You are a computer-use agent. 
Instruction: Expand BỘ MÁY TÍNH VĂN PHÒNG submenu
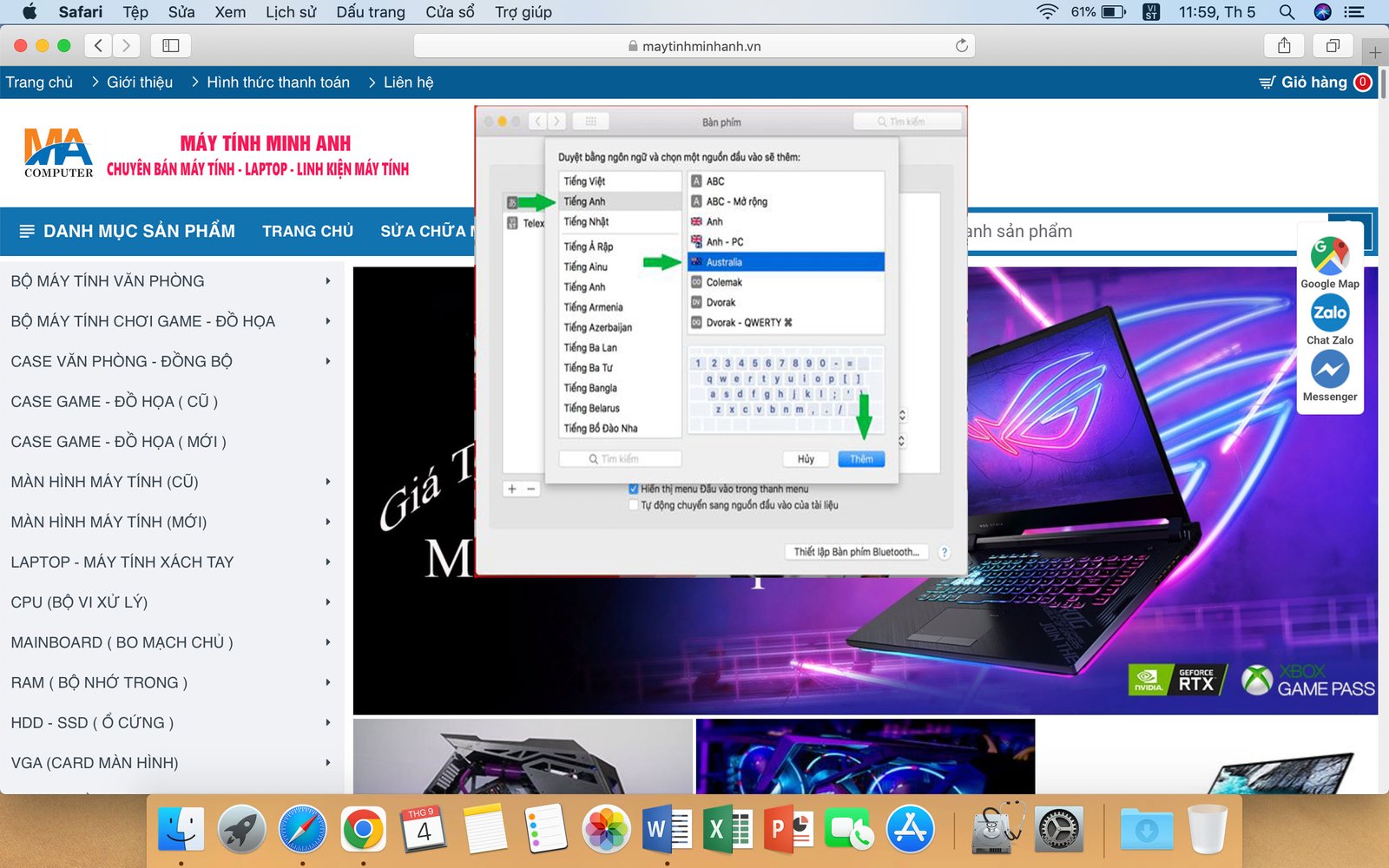click(x=327, y=281)
